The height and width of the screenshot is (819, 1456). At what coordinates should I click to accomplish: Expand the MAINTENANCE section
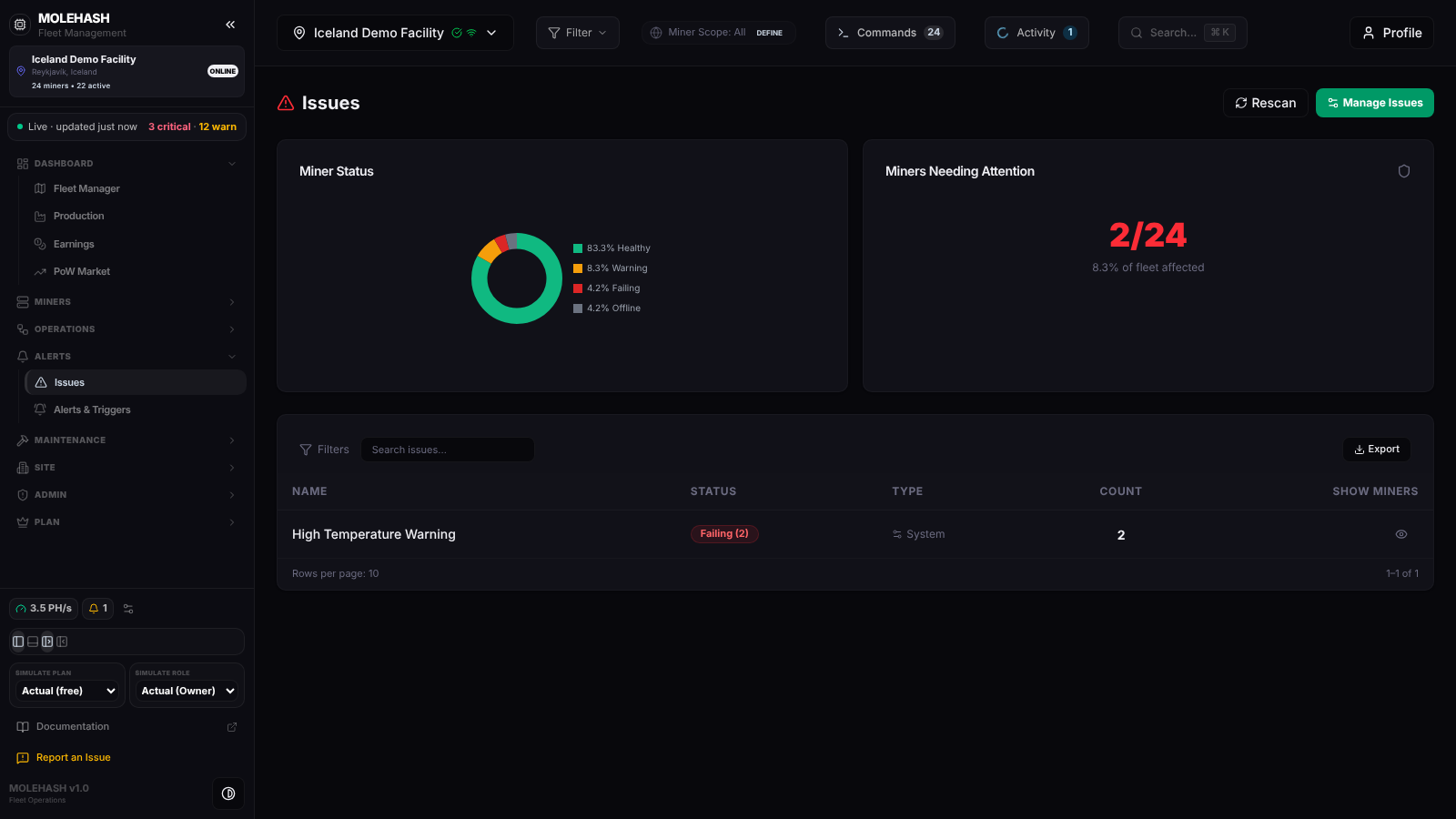tap(126, 440)
